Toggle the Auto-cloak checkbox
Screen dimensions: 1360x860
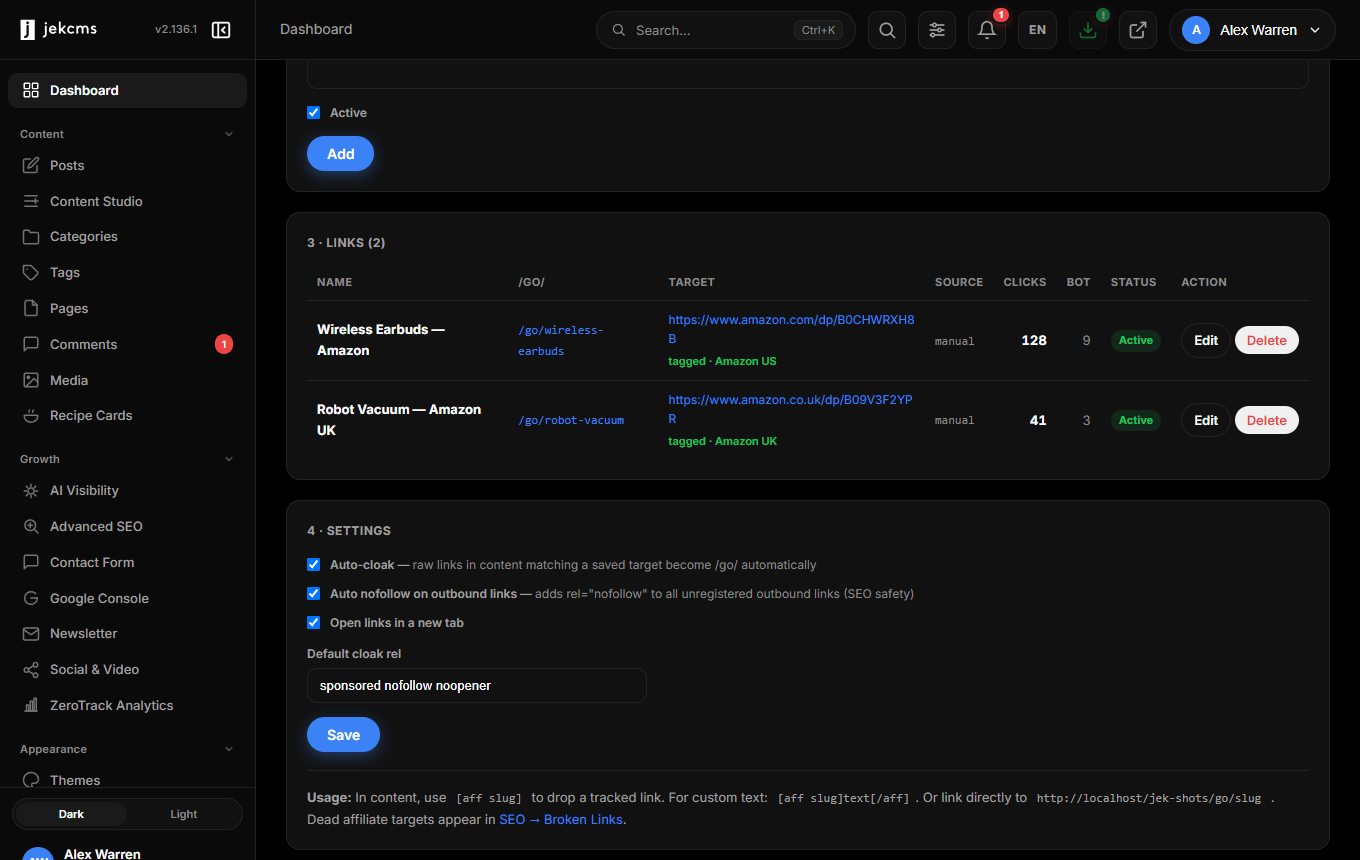(314, 565)
